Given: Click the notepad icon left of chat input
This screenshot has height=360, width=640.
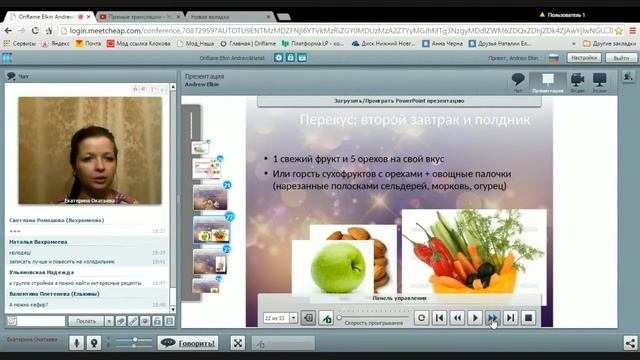Looking at the screenshot, I should pyautogui.click(x=12, y=321).
